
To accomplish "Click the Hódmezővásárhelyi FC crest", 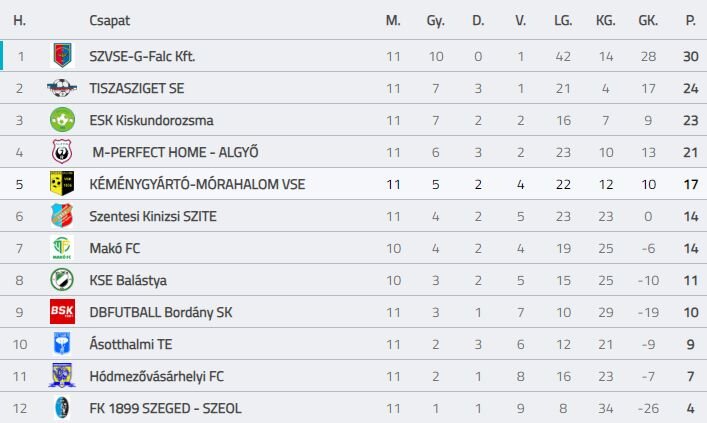I will point(62,375).
